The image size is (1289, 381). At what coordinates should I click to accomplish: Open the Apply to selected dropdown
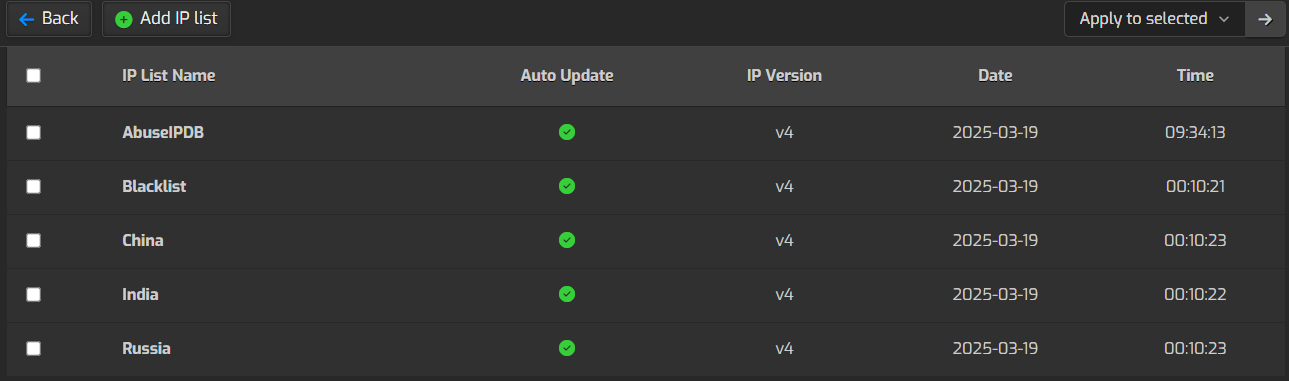1155,19
